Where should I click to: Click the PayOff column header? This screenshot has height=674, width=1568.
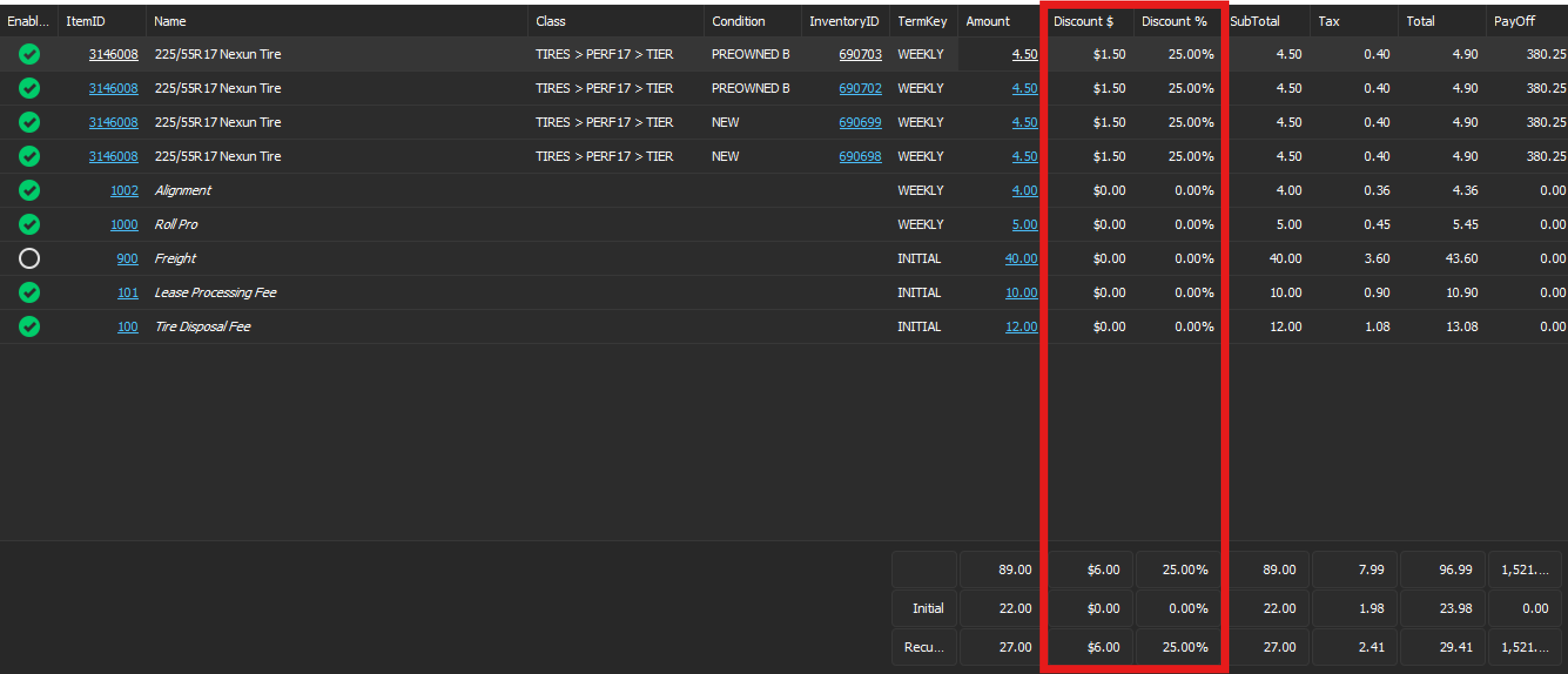(x=1514, y=21)
